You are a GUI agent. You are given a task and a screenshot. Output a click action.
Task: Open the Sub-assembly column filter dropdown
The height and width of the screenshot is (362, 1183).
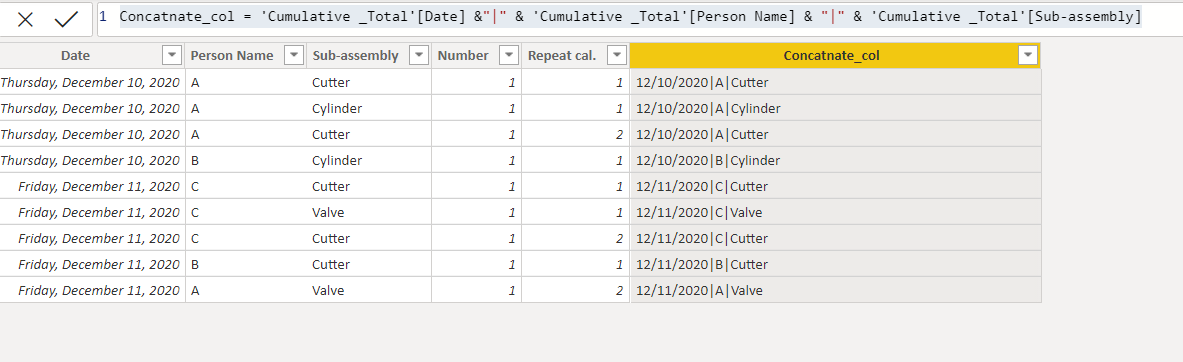click(x=418, y=56)
